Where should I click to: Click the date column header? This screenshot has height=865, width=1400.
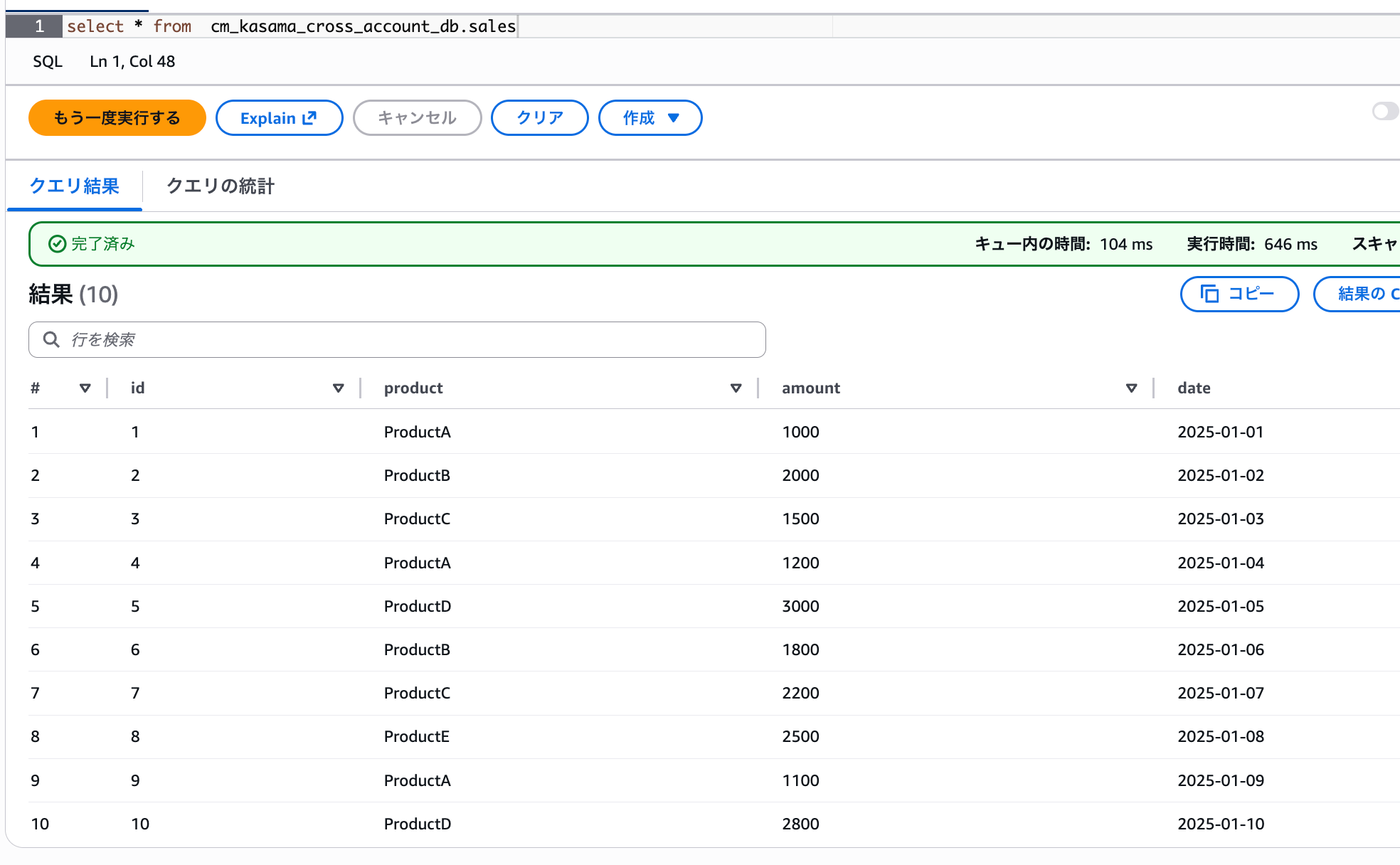[1194, 388]
